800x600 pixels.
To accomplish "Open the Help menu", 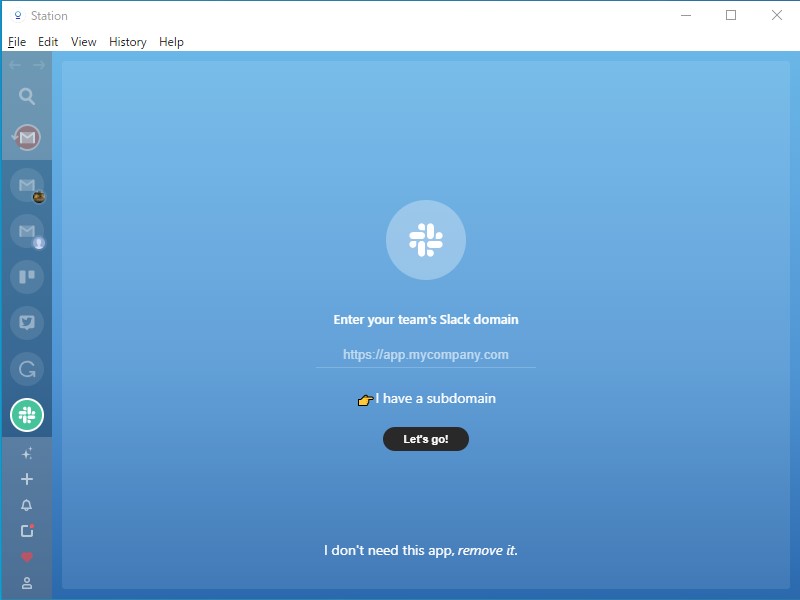I will point(171,42).
